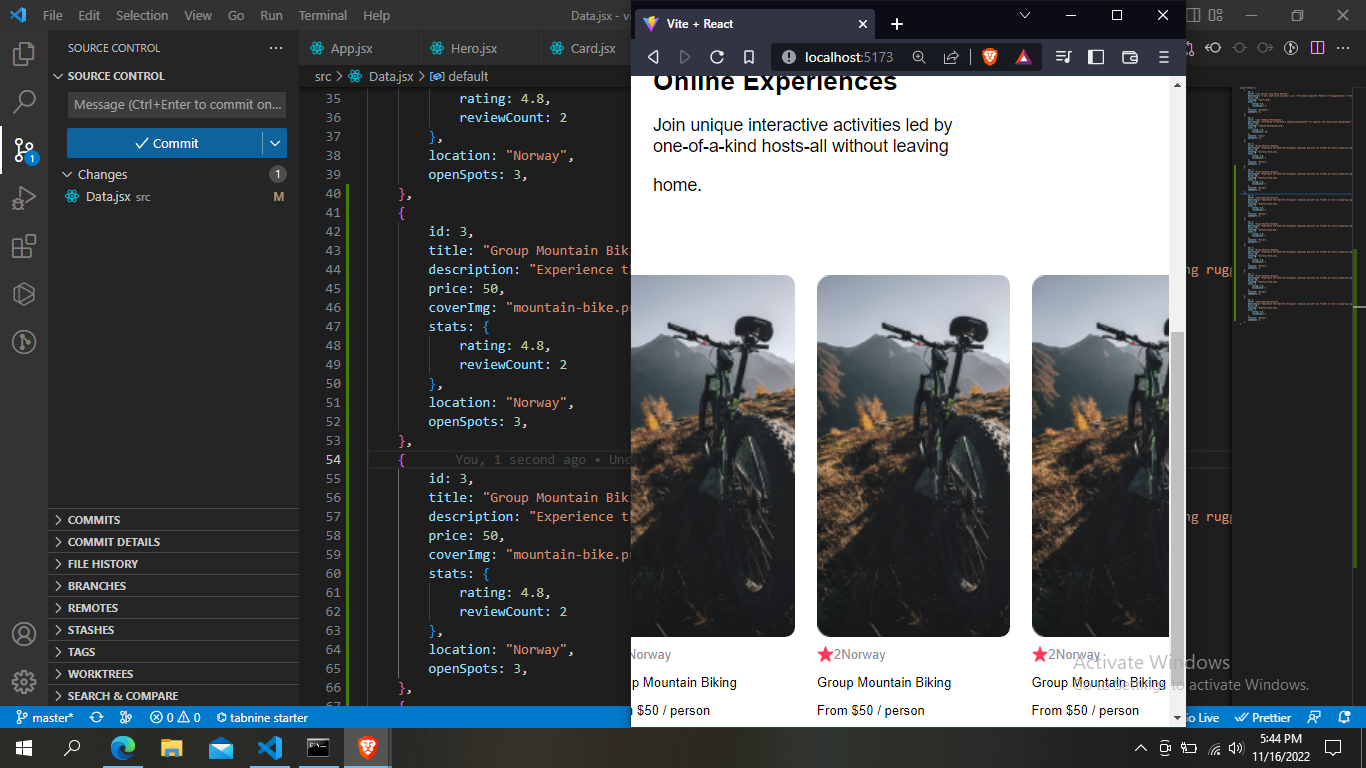Open the Extensions view in VS Code
Screen dimensions: 1366x768
coord(24,246)
